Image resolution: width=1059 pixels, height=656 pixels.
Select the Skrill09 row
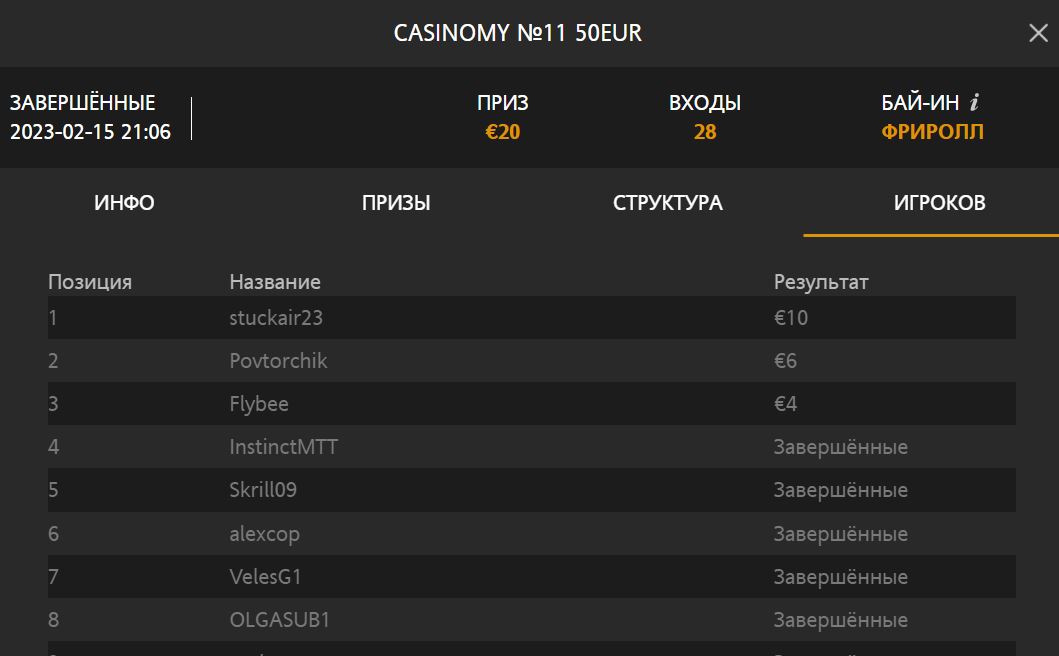[532, 490]
